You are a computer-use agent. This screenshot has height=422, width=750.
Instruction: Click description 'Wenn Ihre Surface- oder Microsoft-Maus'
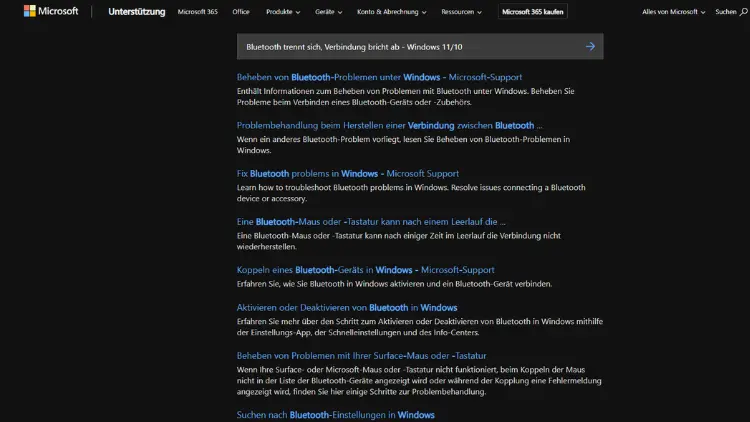tap(419, 381)
